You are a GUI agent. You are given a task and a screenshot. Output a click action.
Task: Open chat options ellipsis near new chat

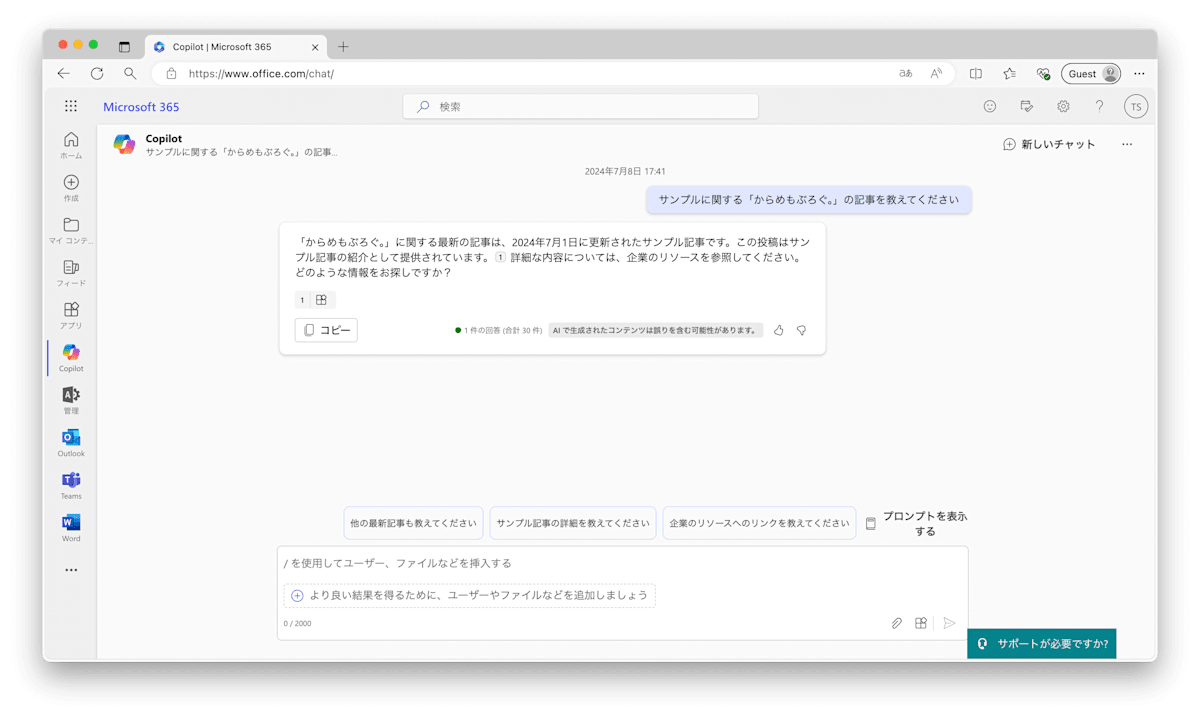point(1127,144)
